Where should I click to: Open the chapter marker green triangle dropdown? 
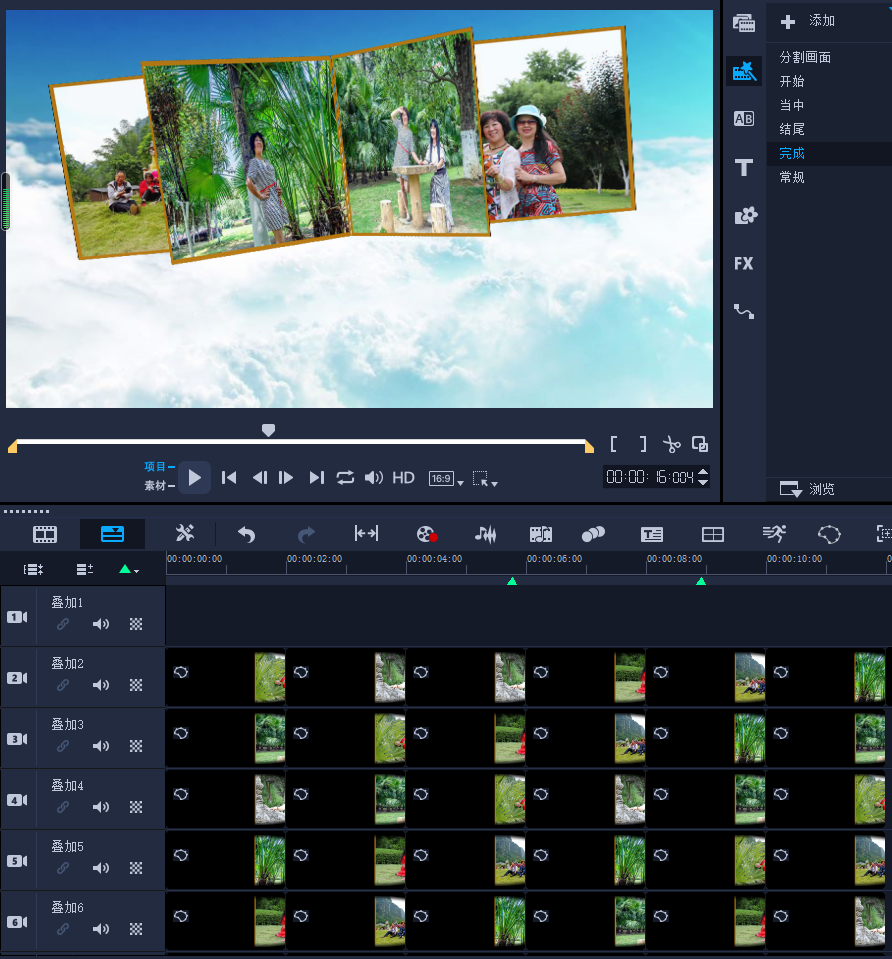129,570
